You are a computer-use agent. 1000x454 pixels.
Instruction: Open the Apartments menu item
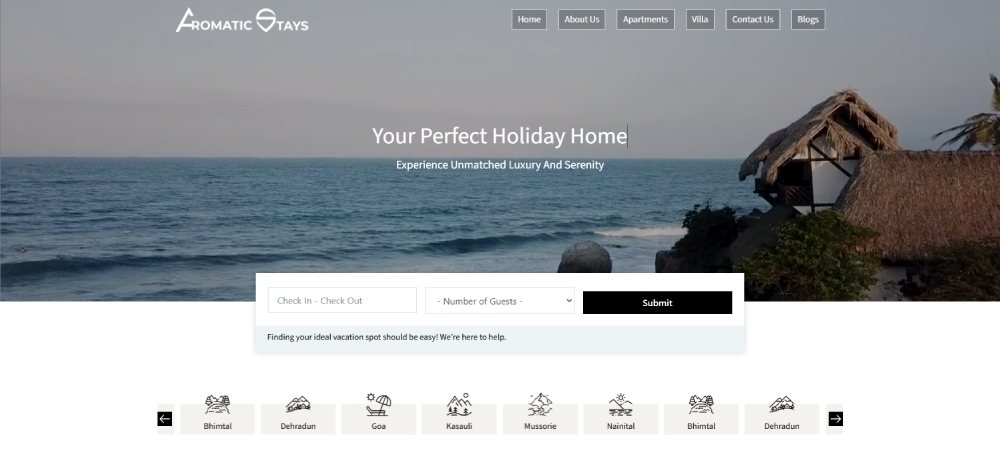point(645,19)
